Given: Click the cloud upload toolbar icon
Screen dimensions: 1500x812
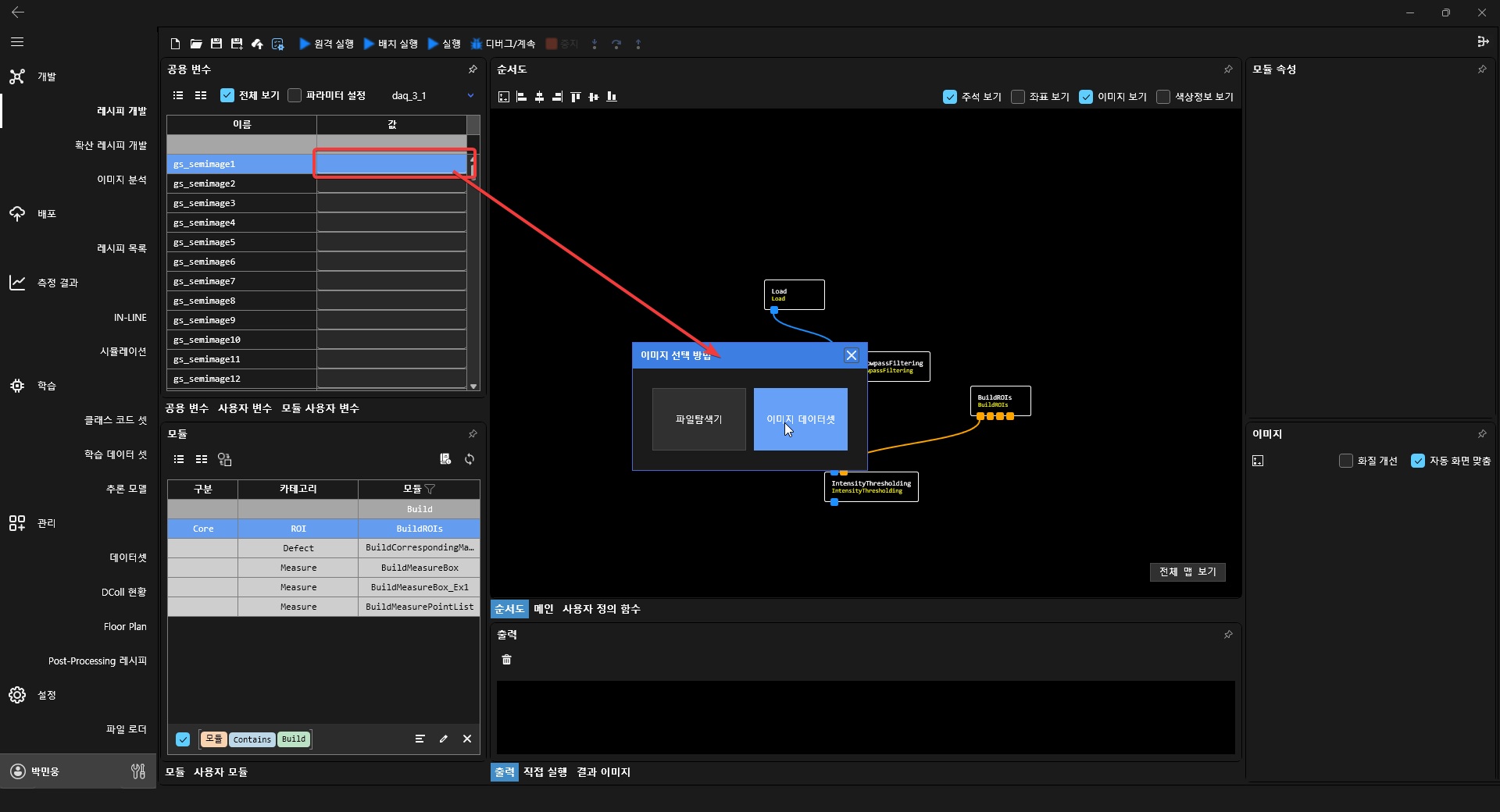Looking at the screenshot, I should (x=257, y=44).
